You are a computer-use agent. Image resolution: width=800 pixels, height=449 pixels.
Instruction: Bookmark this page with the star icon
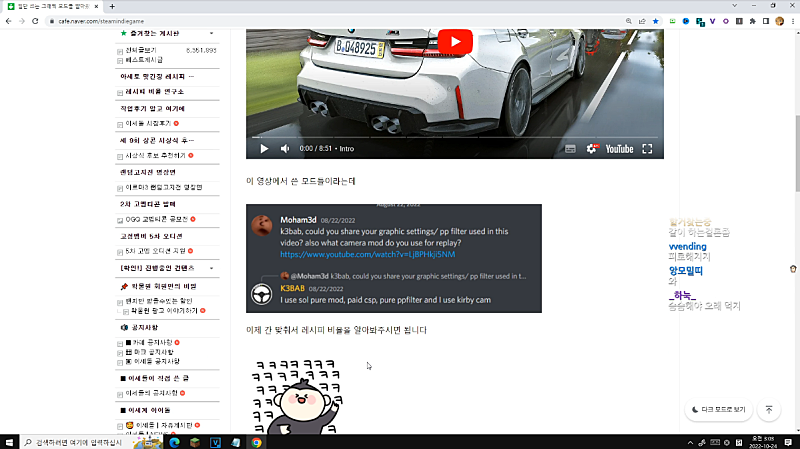coord(655,20)
